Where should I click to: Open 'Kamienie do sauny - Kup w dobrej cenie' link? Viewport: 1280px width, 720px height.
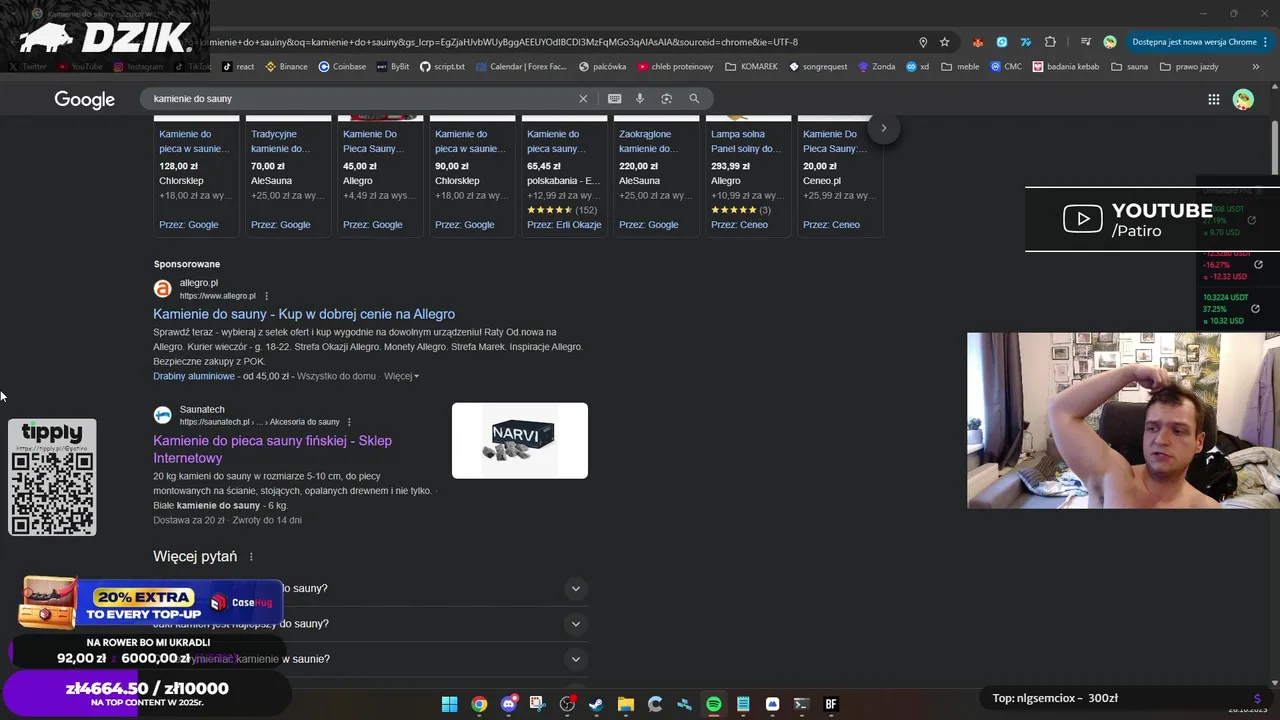coord(304,314)
